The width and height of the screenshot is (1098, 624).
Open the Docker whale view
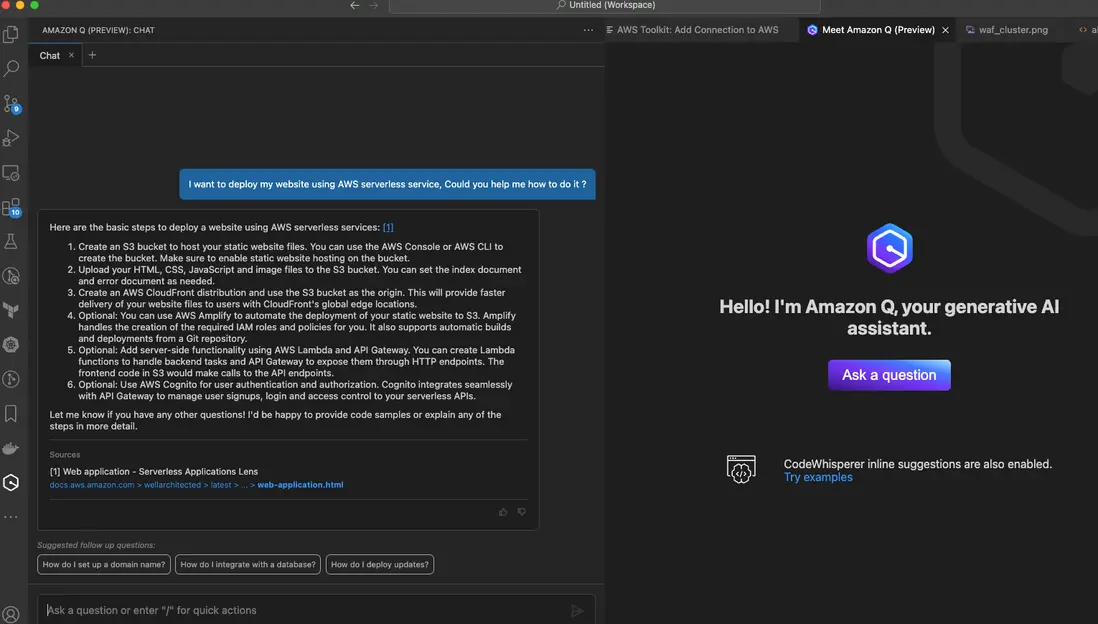11,448
